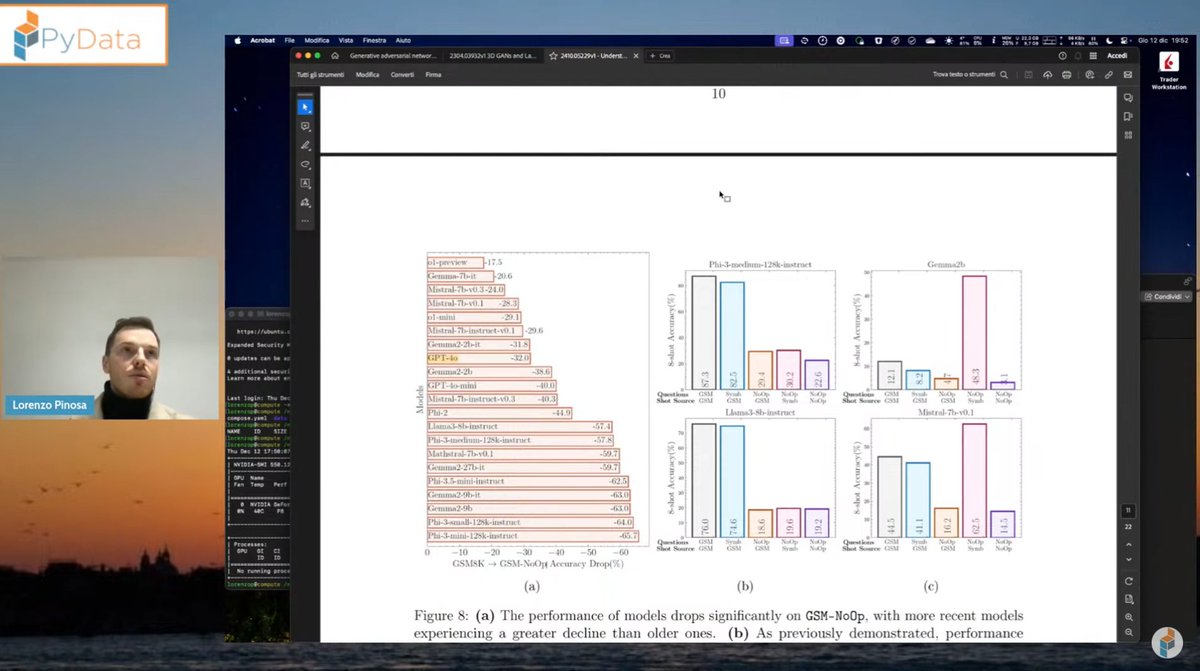
Task: Open the Modifica menu in the menu bar
Action: 316,41
